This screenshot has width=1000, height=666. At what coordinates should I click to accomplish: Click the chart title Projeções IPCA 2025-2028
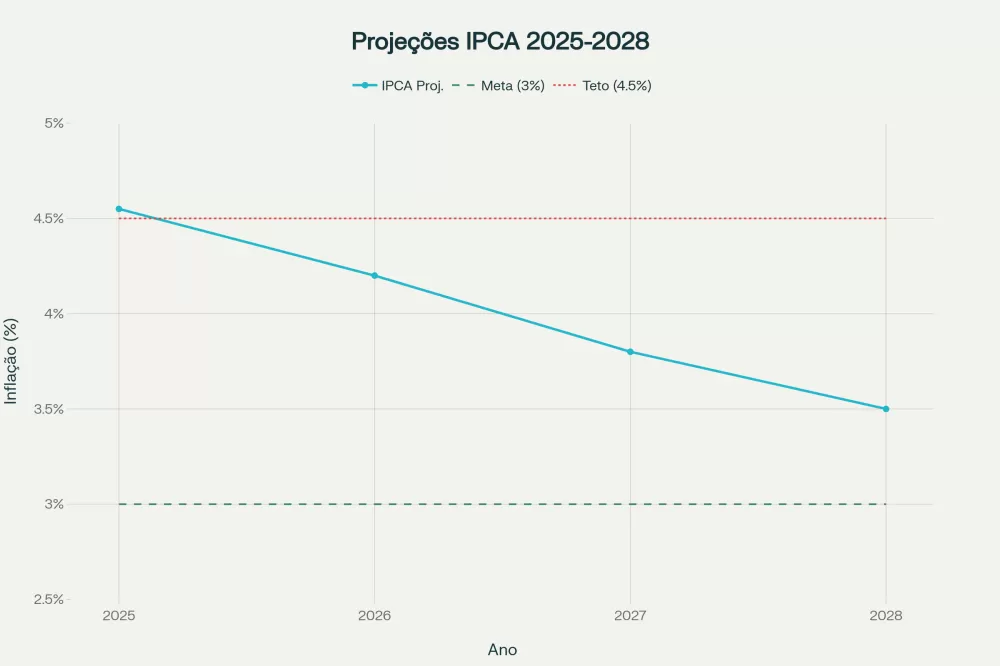coord(500,41)
